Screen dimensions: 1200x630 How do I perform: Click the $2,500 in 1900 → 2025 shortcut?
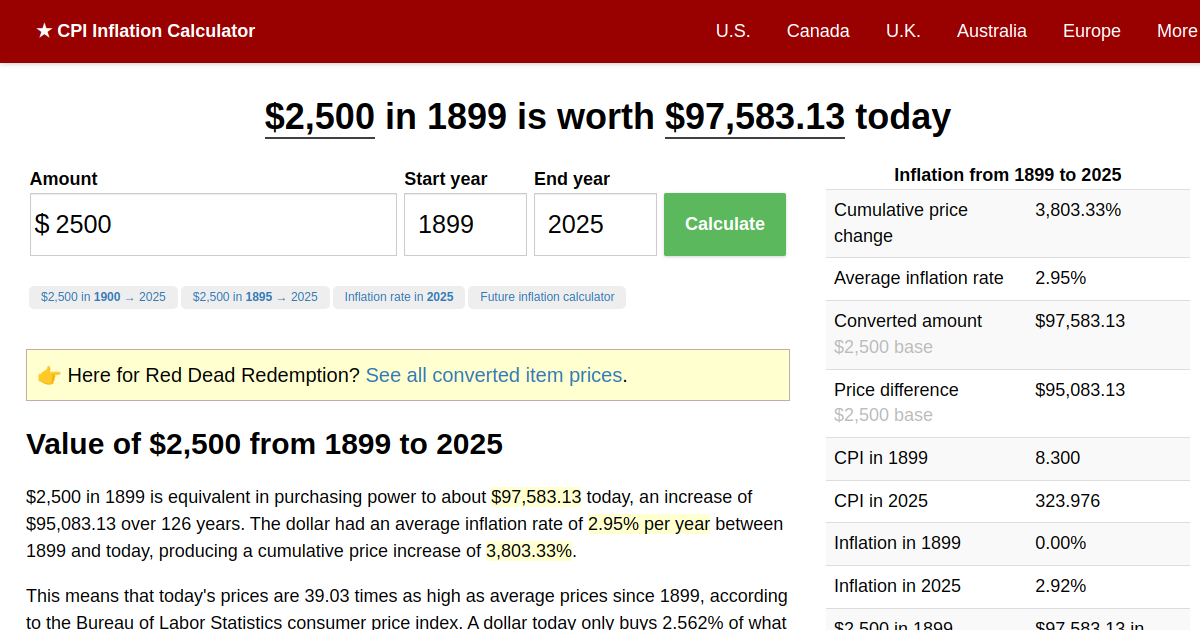pos(103,297)
